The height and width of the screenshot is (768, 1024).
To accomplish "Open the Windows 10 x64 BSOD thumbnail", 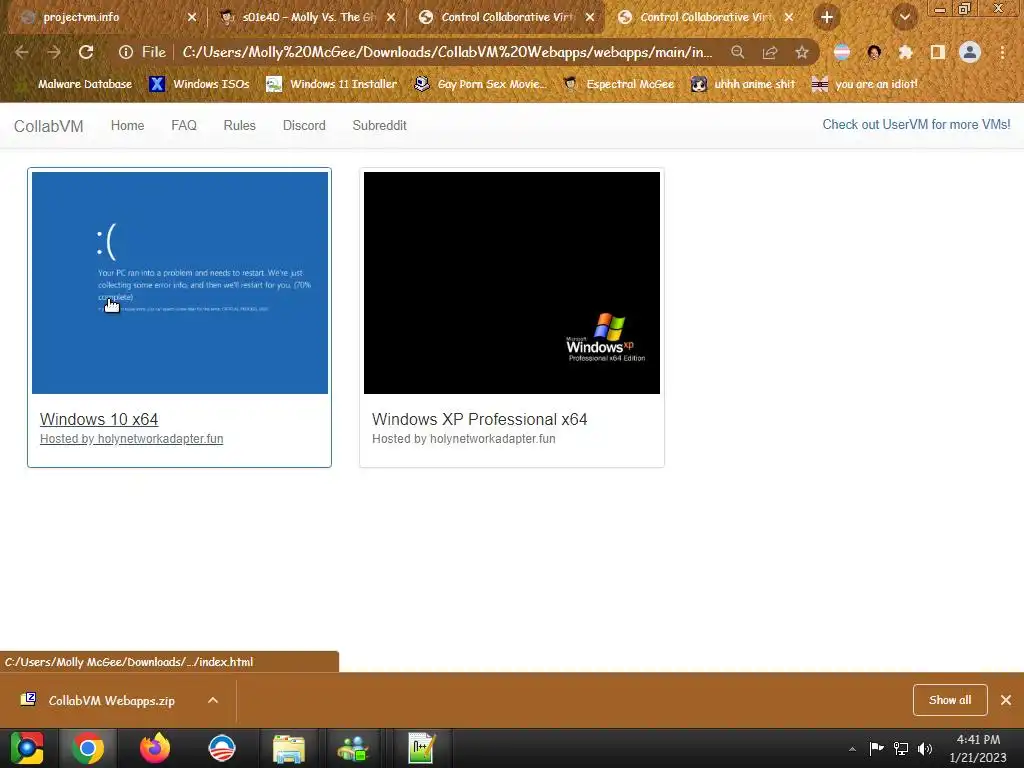I will point(180,283).
